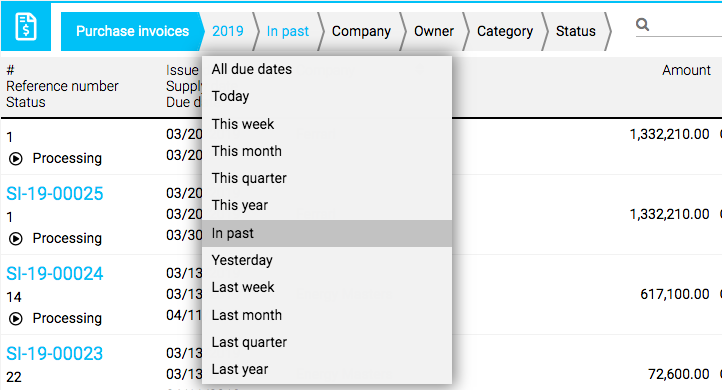Open the Category filter
The height and width of the screenshot is (390, 722).
(x=505, y=31)
